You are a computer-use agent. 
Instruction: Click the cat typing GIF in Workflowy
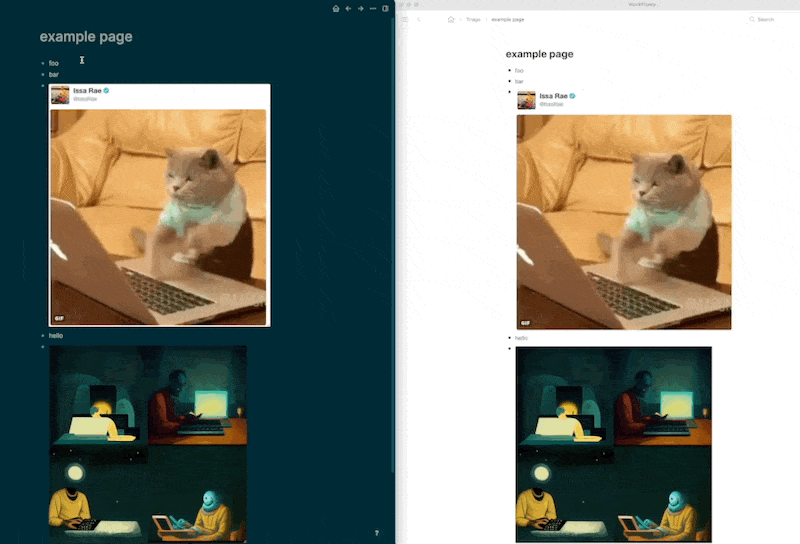pyautogui.click(x=624, y=222)
